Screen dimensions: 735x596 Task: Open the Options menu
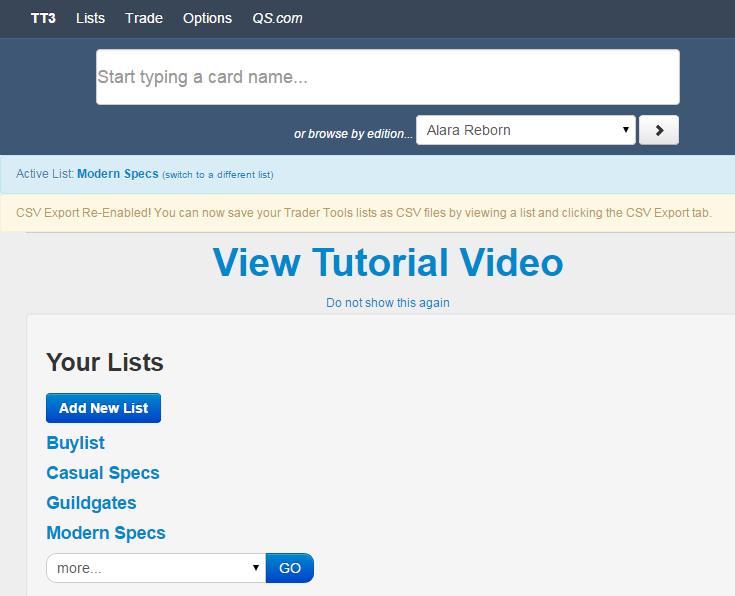(x=207, y=18)
